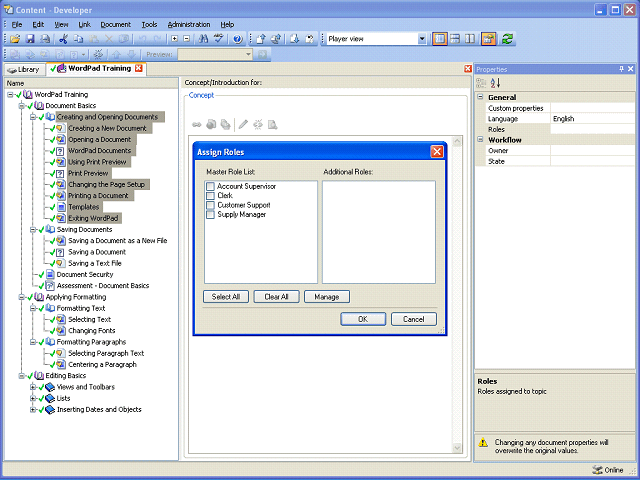Click the Additional Roles list box
Viewport: 640px width, 480px height.
(x=379, y=232)
